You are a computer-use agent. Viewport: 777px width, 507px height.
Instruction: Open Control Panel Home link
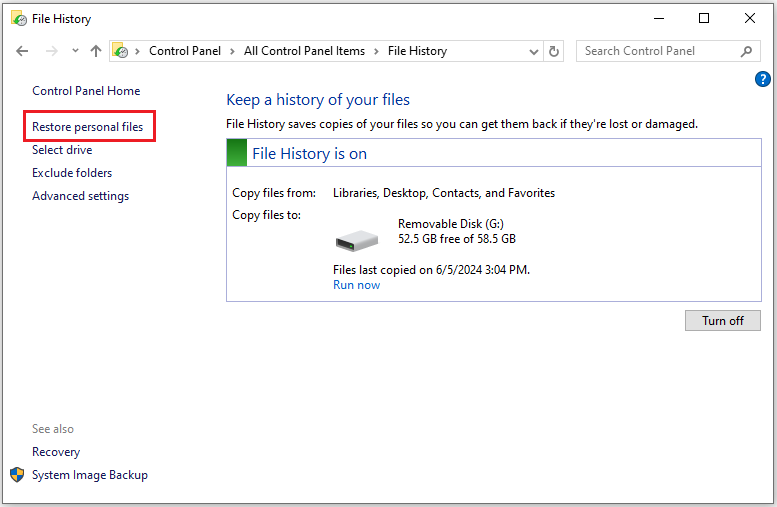(x=86, y=91)
